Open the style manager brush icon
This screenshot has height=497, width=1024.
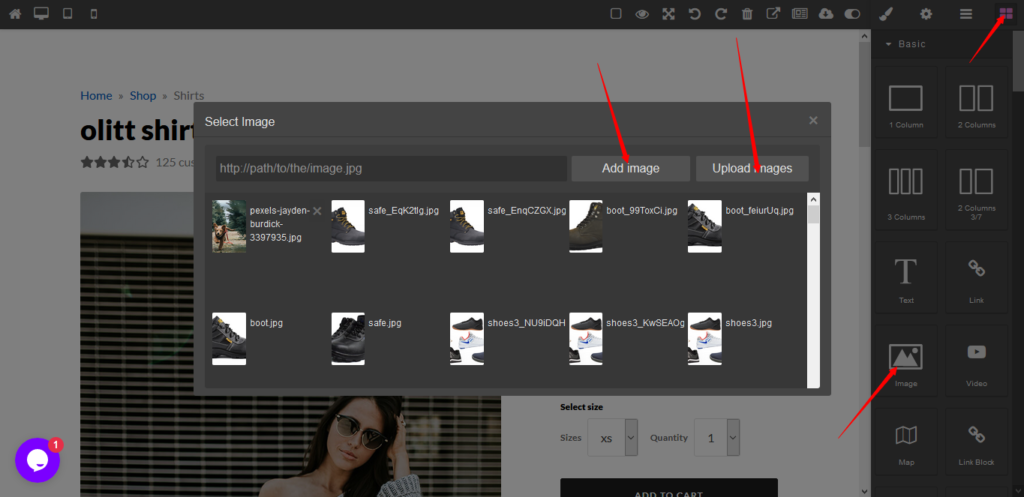pyautogui.click(x=885, y=14)
